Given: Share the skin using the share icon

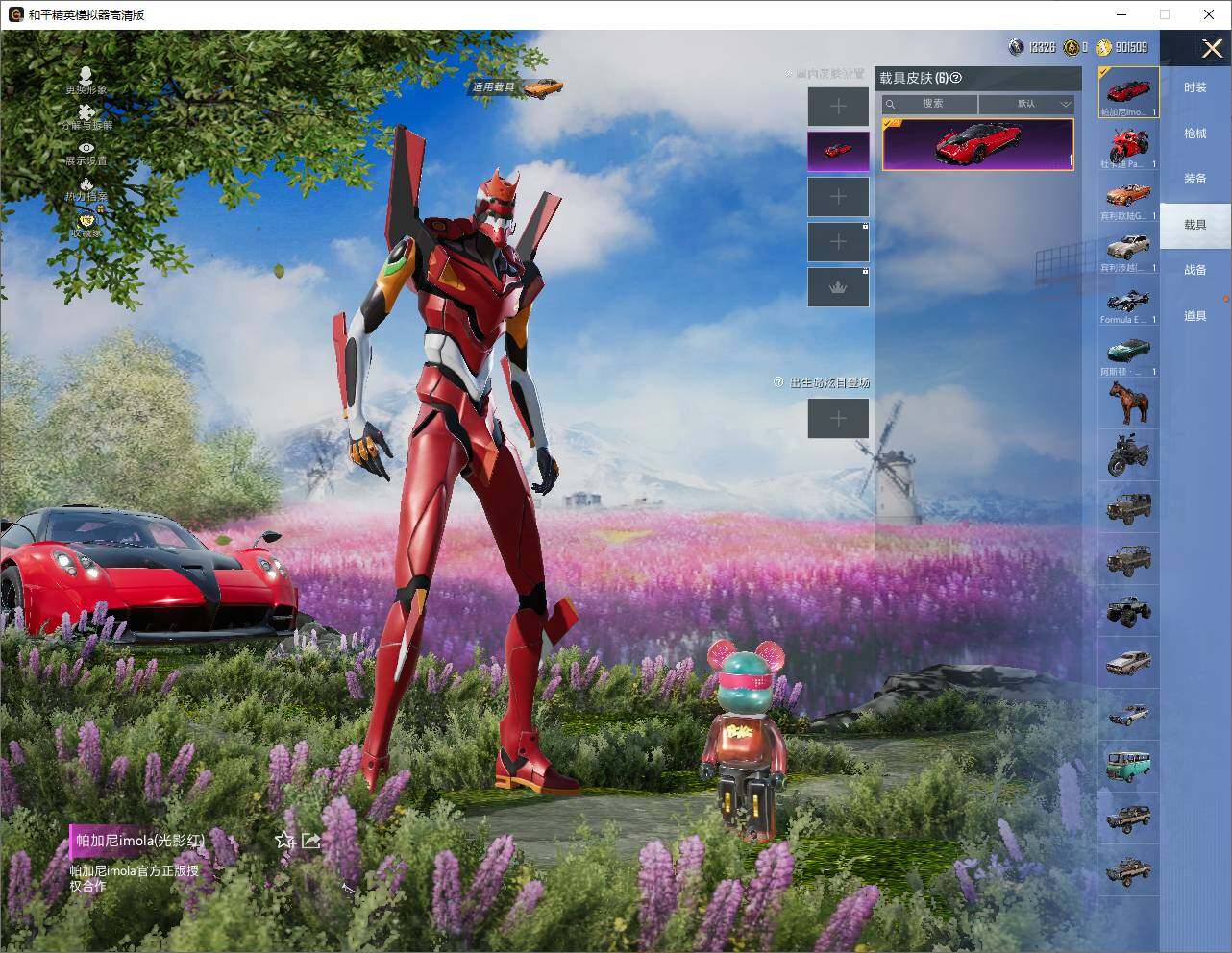Looking at the screenshot, I should click(x=310, y=841).
